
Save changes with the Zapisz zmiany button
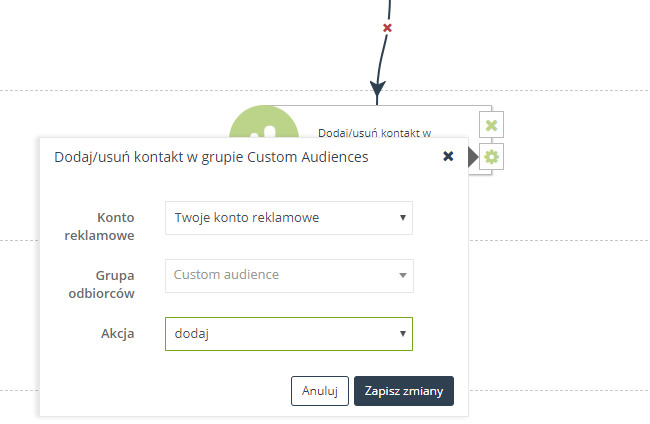[x=404, y=391]
